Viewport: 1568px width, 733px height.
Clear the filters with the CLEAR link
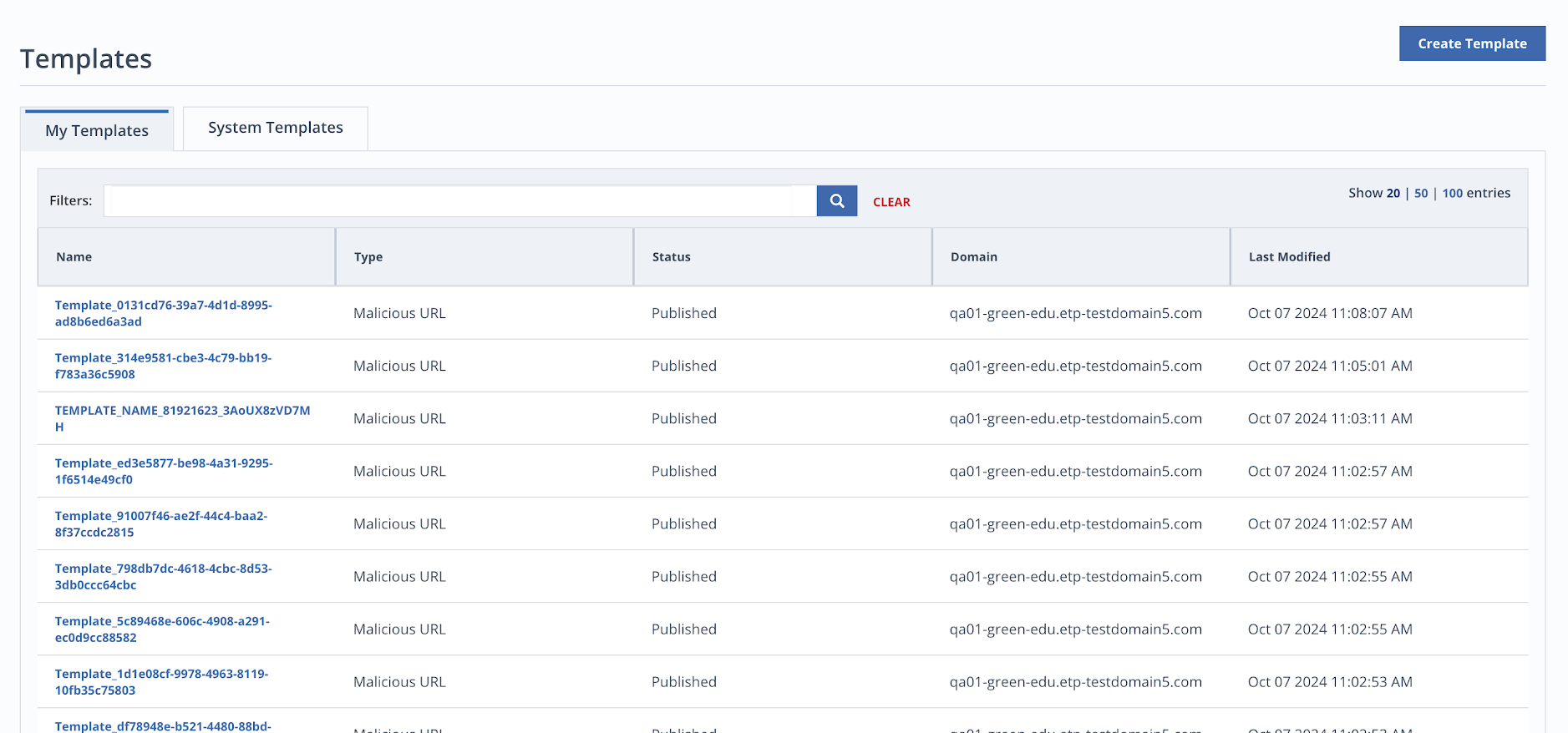pos(891,202)
